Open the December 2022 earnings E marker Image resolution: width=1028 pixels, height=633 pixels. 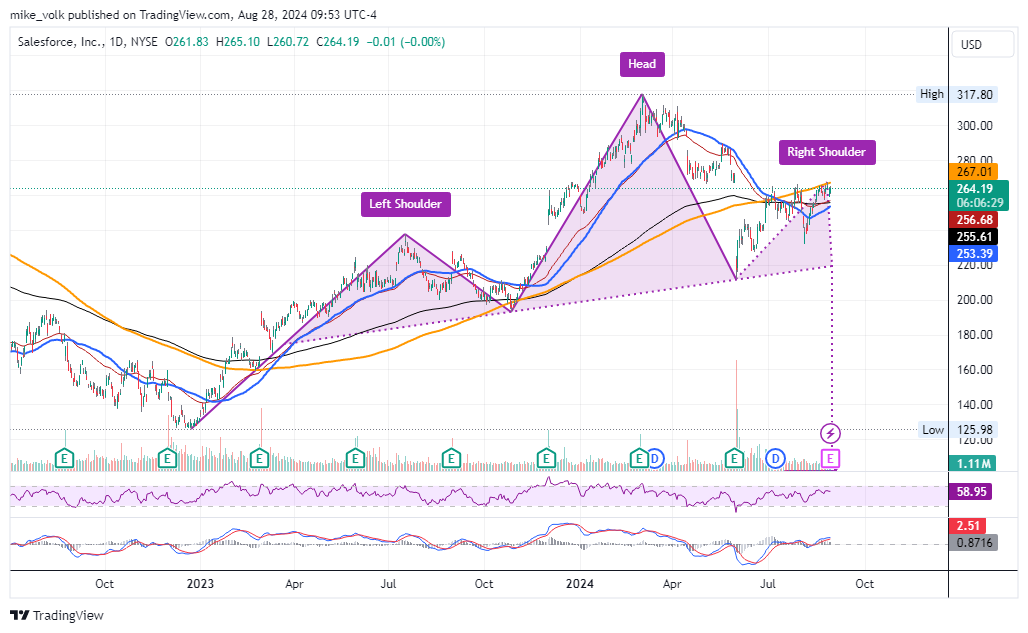[x=168, y=458]
